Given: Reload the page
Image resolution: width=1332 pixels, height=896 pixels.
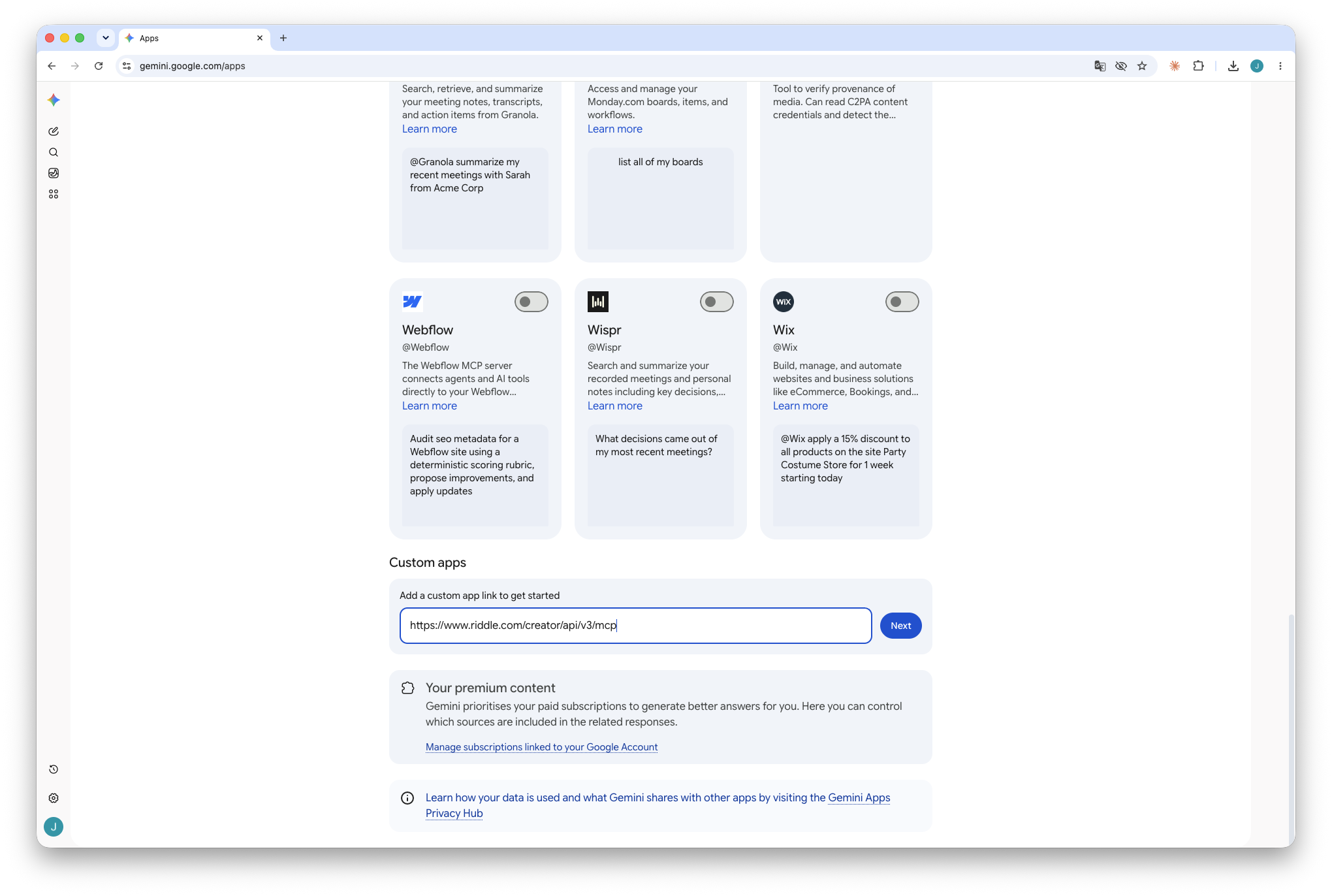Looking at the screenshot, I should point(99,66).
